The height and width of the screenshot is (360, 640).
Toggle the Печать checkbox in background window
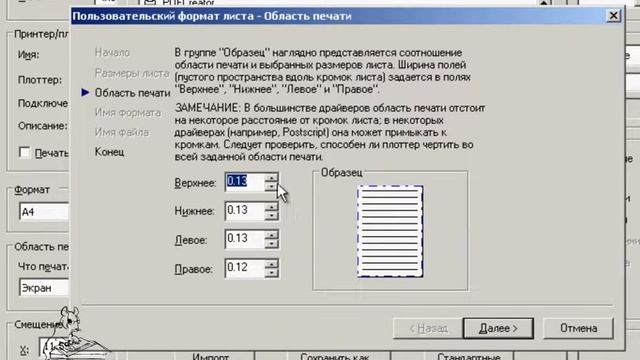coord(24,153)
